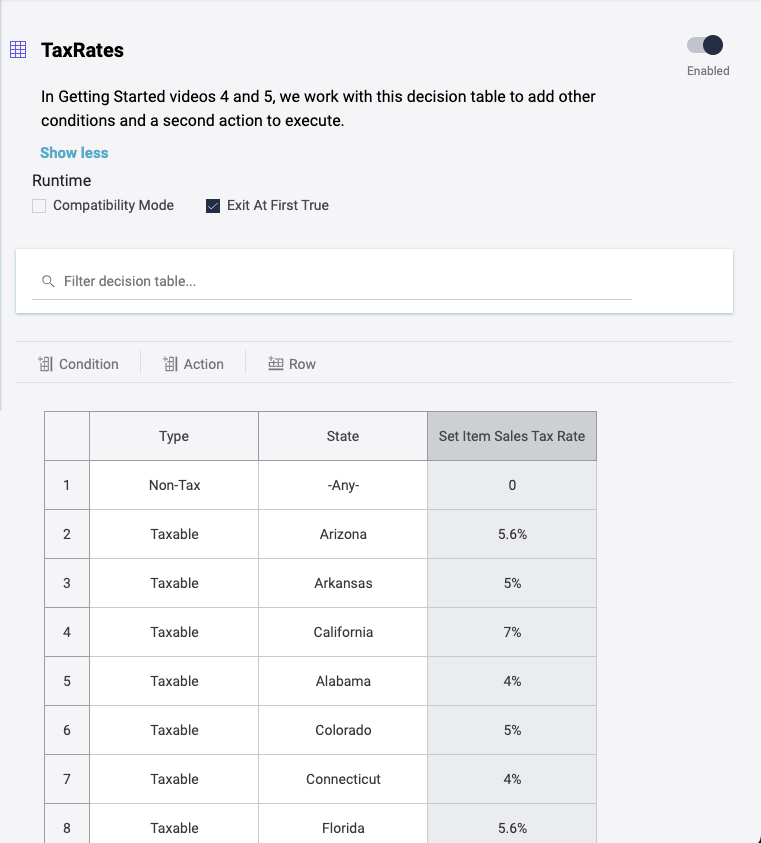Click the Condition toolbar button label

(89, 364)
